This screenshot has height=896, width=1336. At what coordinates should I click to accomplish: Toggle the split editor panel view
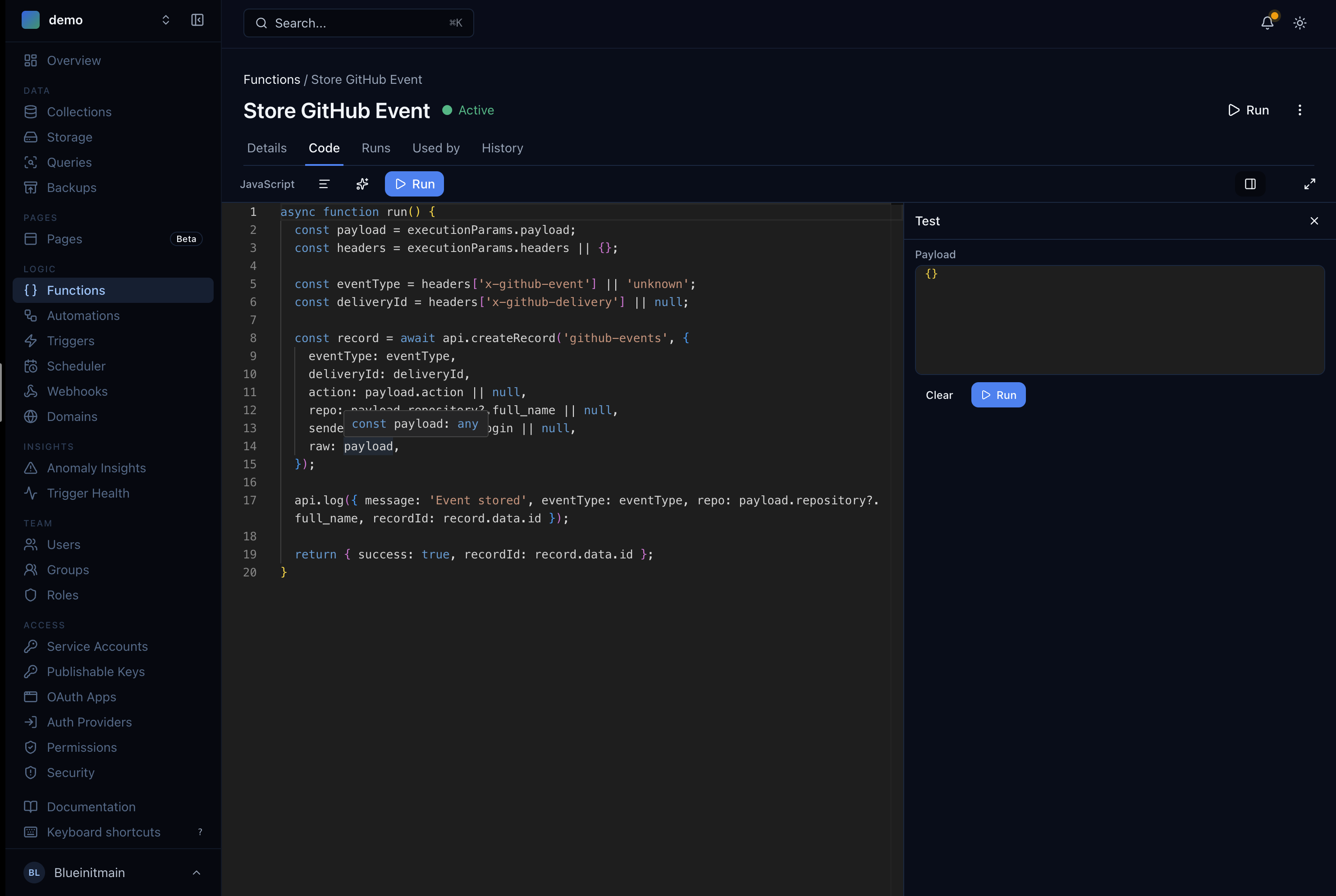click(1250, 184)
